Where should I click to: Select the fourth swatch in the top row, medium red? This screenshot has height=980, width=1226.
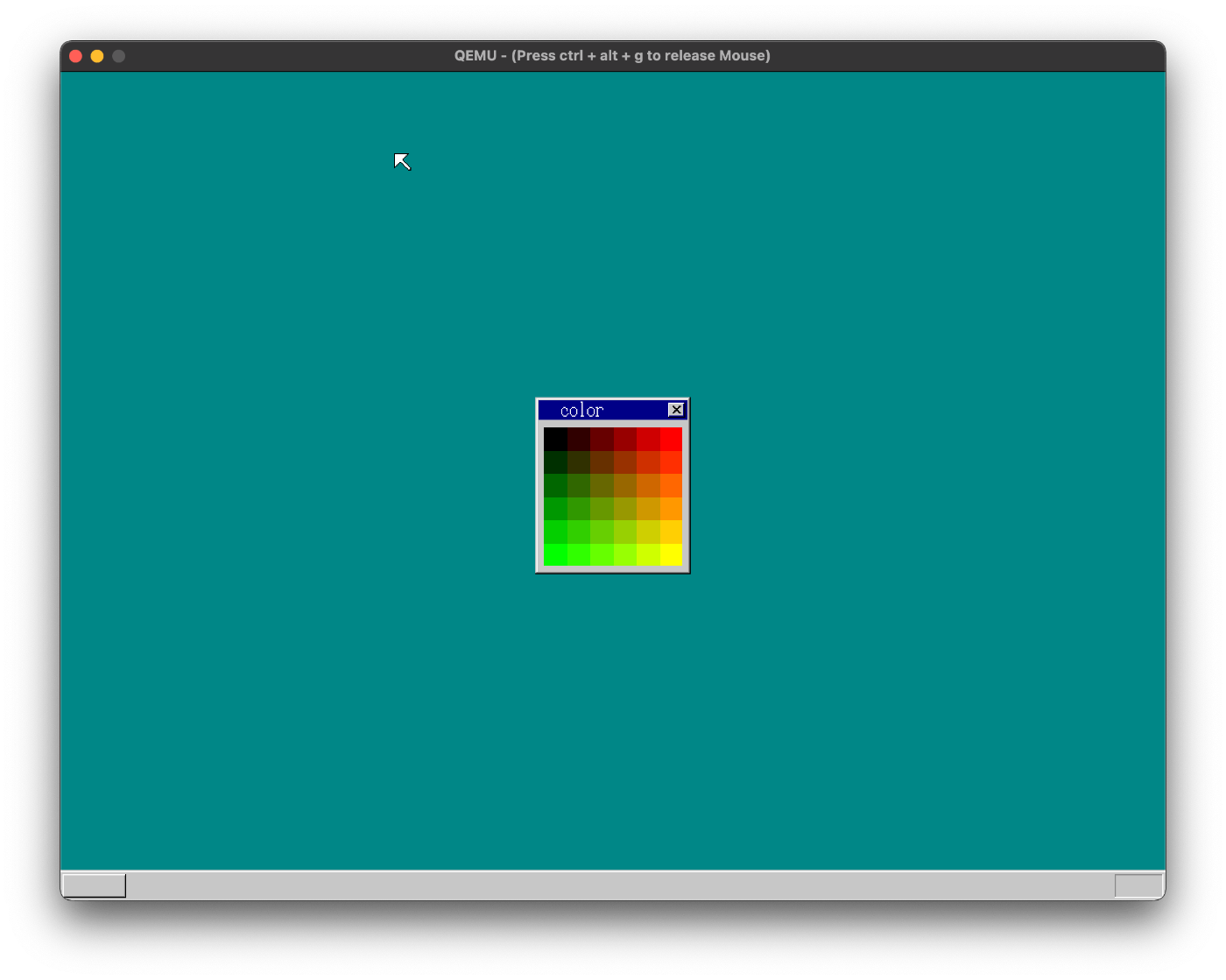(x=625, y=439)
